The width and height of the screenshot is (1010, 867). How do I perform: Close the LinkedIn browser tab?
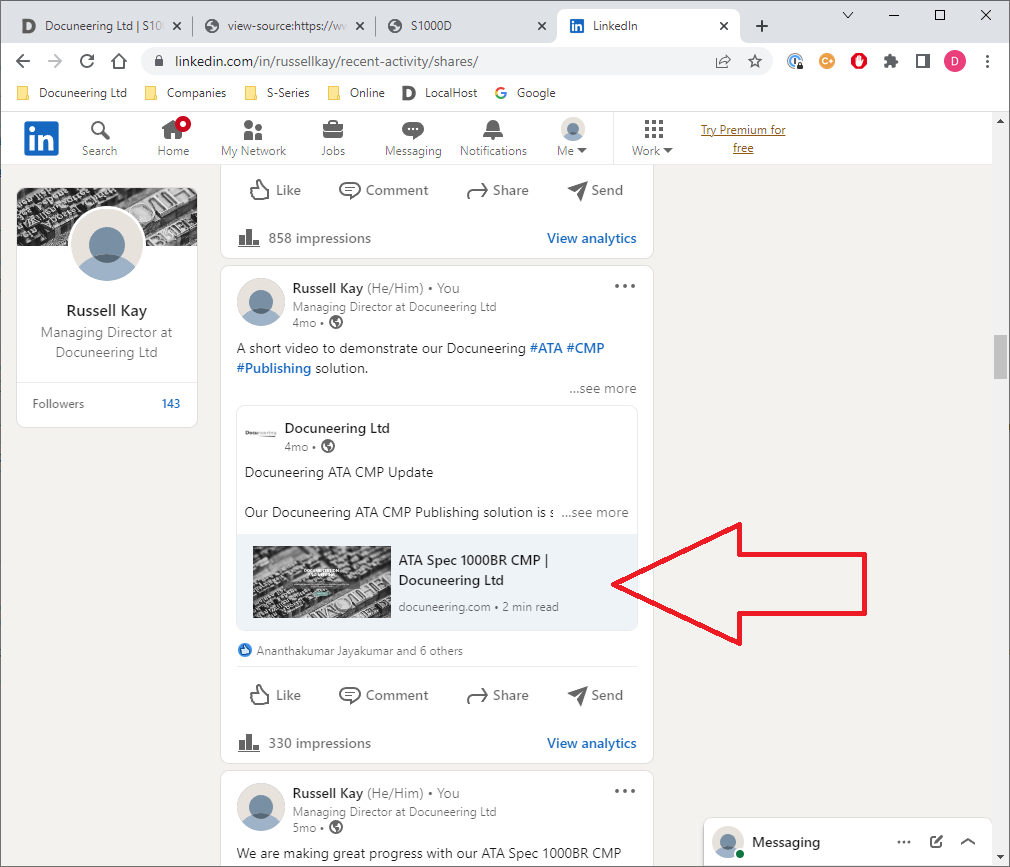[x=724, y=26]
